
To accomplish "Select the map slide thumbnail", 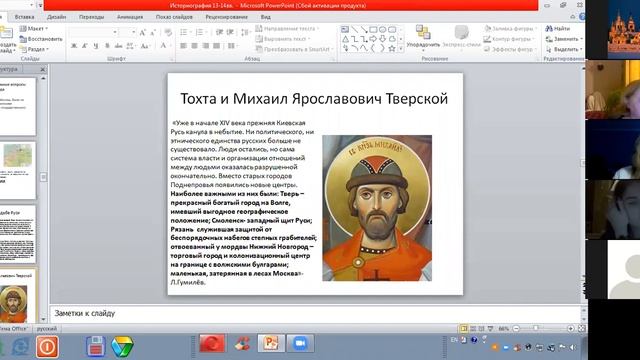I will [x=18, y=170].
